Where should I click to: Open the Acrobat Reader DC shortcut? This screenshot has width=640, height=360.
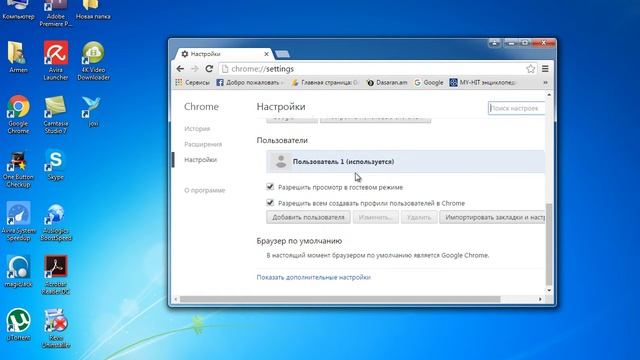click(56, 275)
